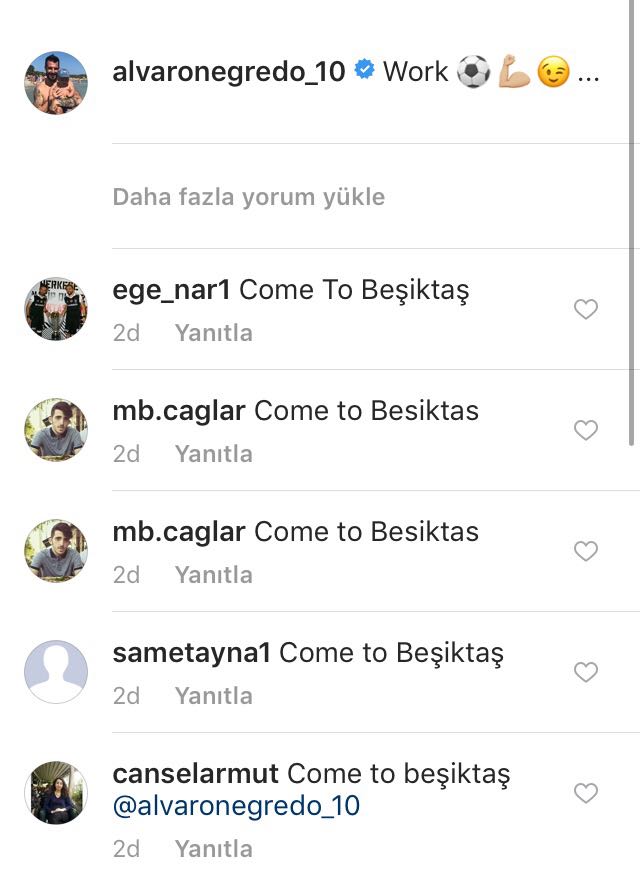
Task: Like ege_nar1's comment with heart icon
Action: pos(585,309)
